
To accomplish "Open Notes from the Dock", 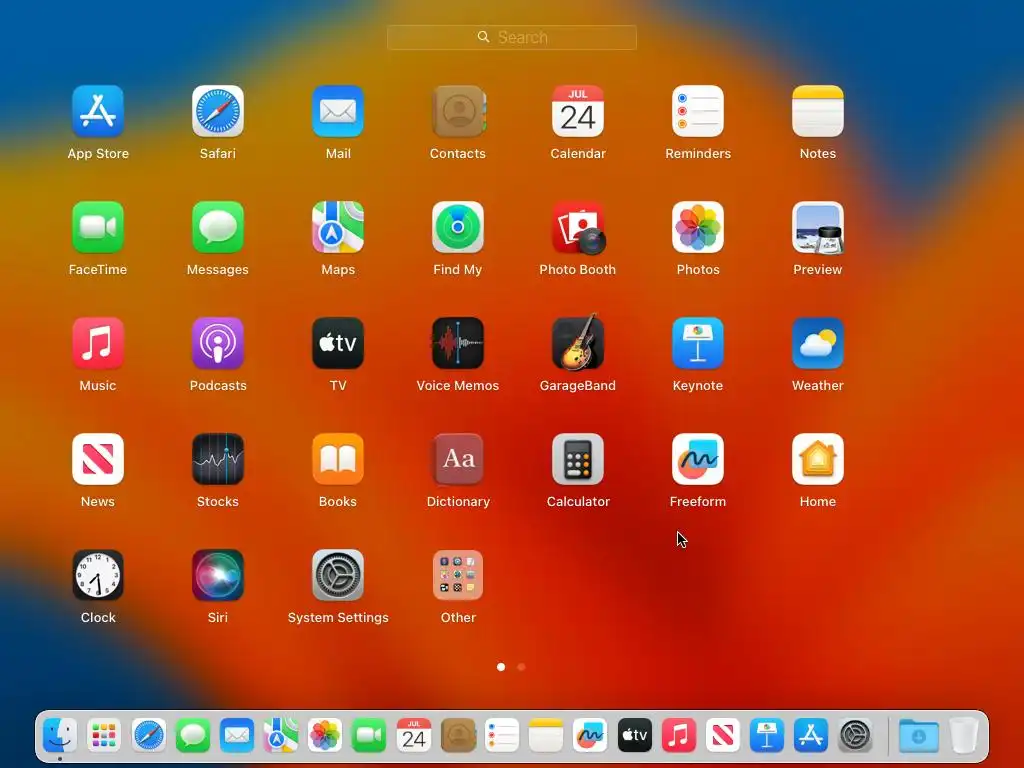I will click(x=546, y=736).
